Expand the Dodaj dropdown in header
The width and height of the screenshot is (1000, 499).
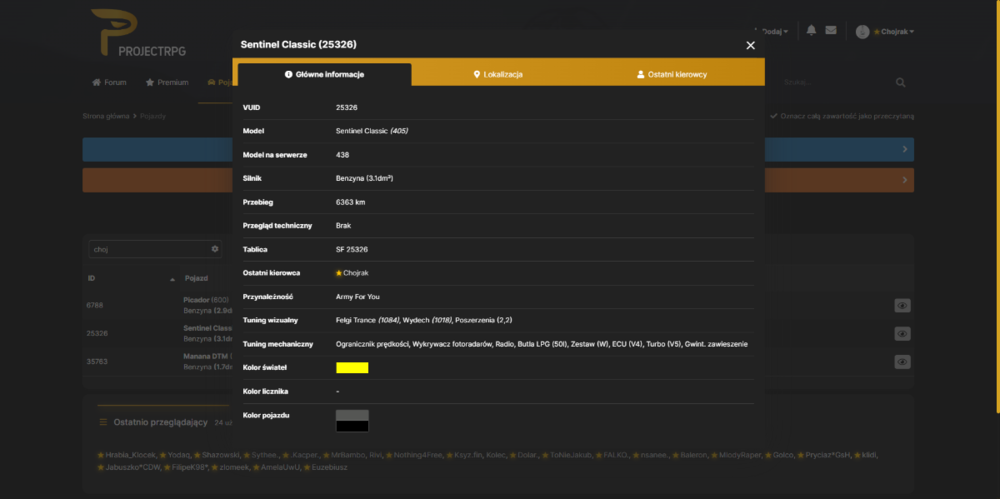tap(774, 31)
